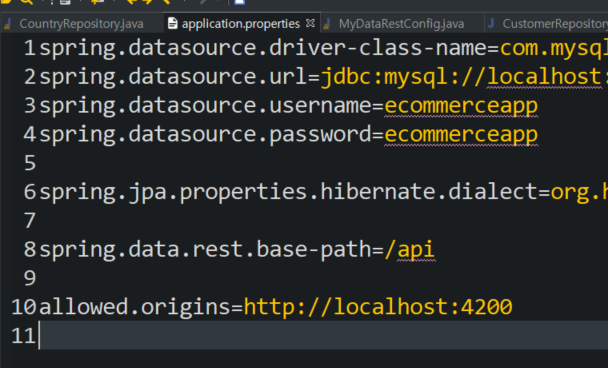
Task: Click the 'http://localhost:4200' value
Action: click(378, 307)
